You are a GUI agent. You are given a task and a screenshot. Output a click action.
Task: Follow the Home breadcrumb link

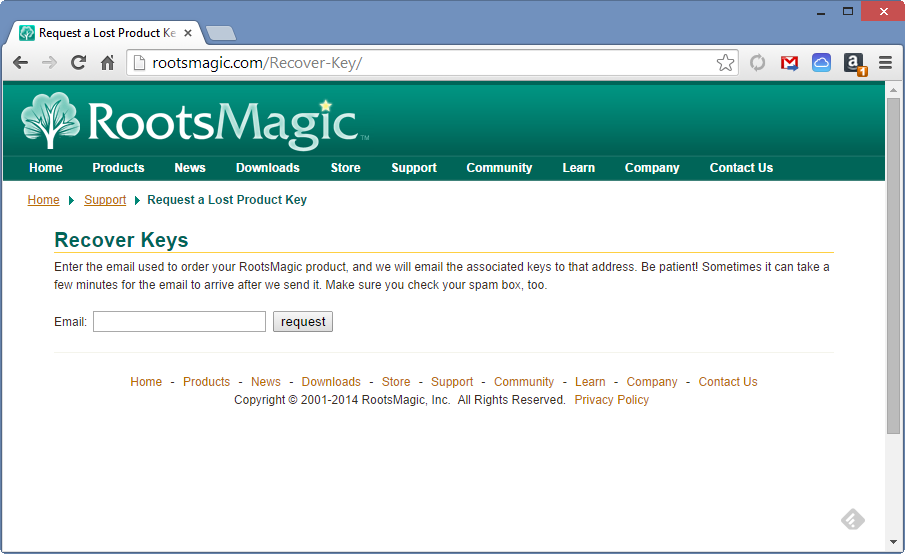pos(43,200)
